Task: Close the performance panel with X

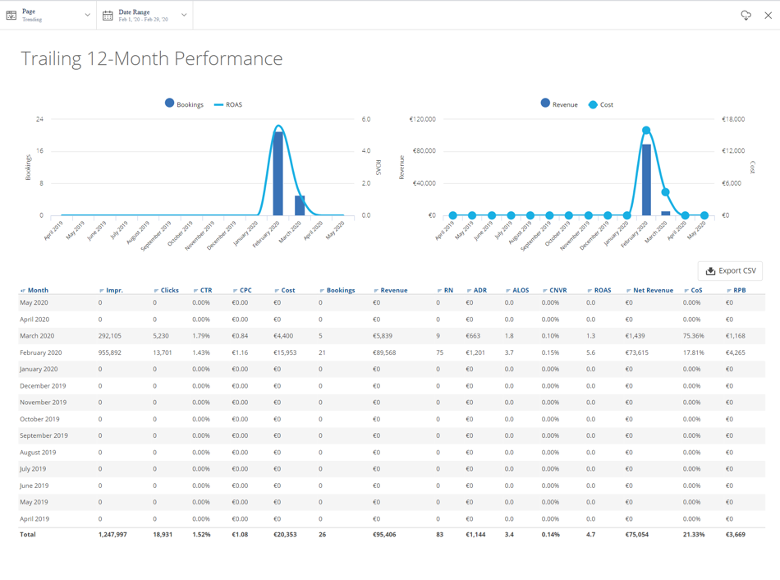Action: [x=768, y=15]
